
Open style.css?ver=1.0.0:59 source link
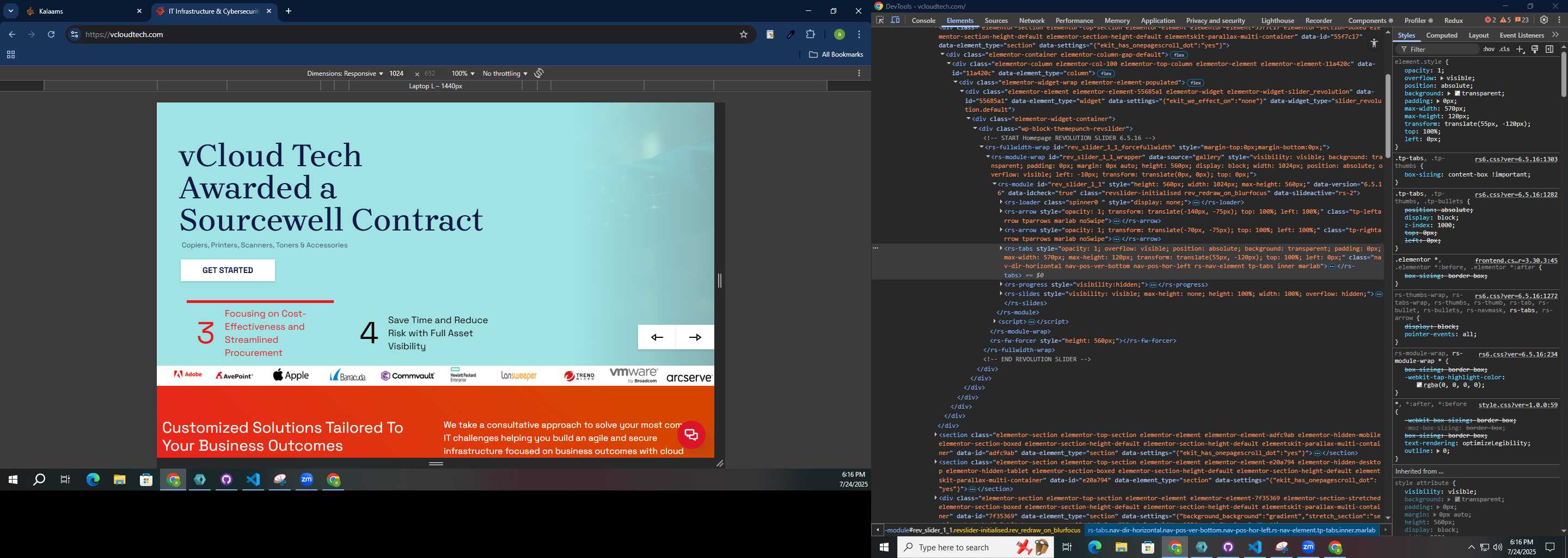click(1518, 405)
